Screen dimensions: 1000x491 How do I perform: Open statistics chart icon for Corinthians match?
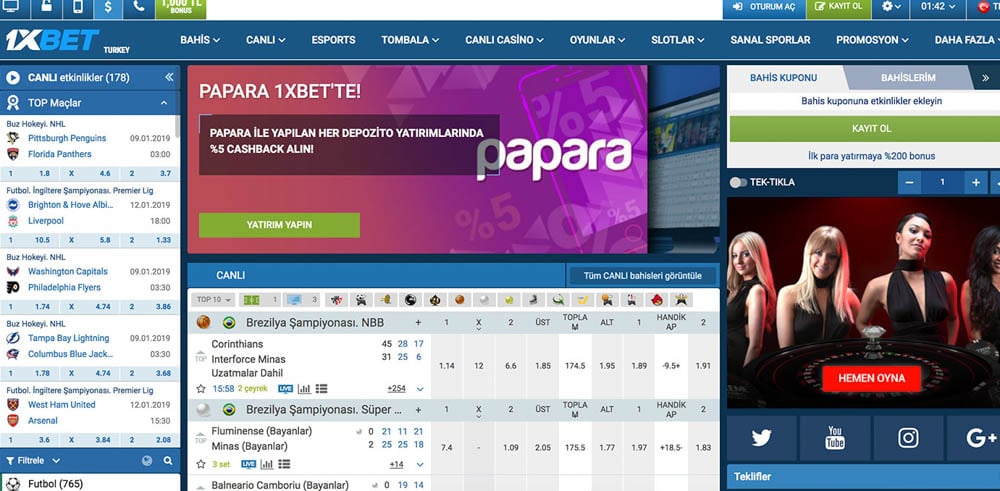(x=304, y=388)
